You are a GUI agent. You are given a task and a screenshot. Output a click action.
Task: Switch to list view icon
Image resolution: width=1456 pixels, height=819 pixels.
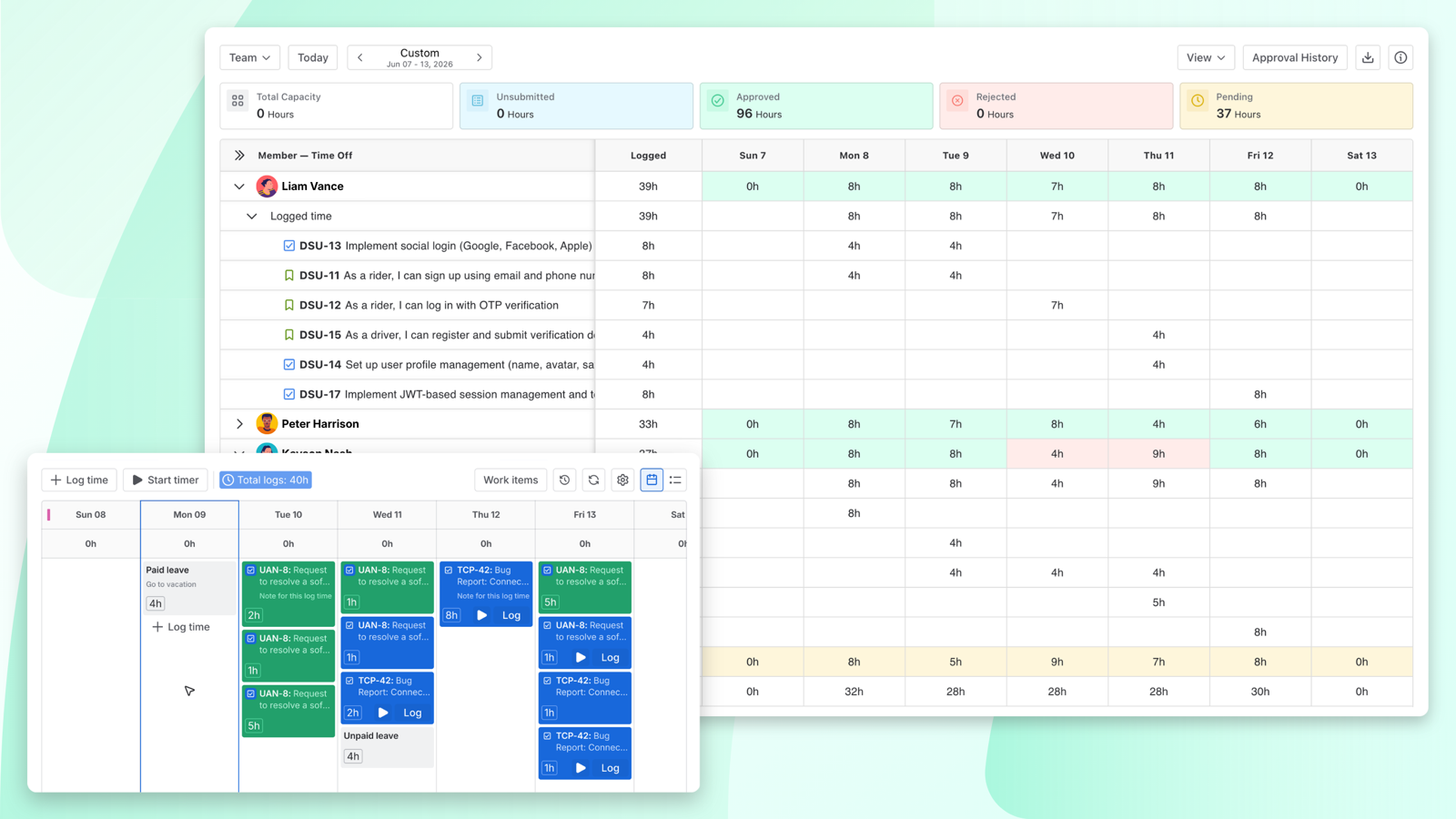pyautogui.click(x=675, y=480)
